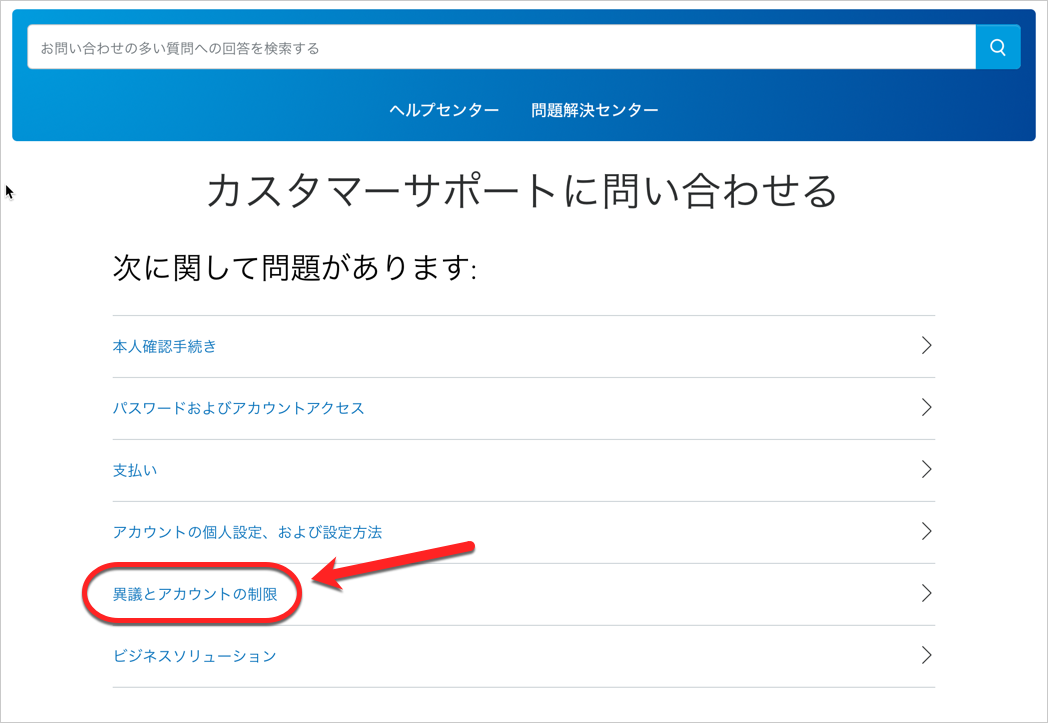Image resolution: width=1048 pixels, height=723 pixels.
Task: Expand the 支払い row chevron
Action: click(x=926, y=469)
